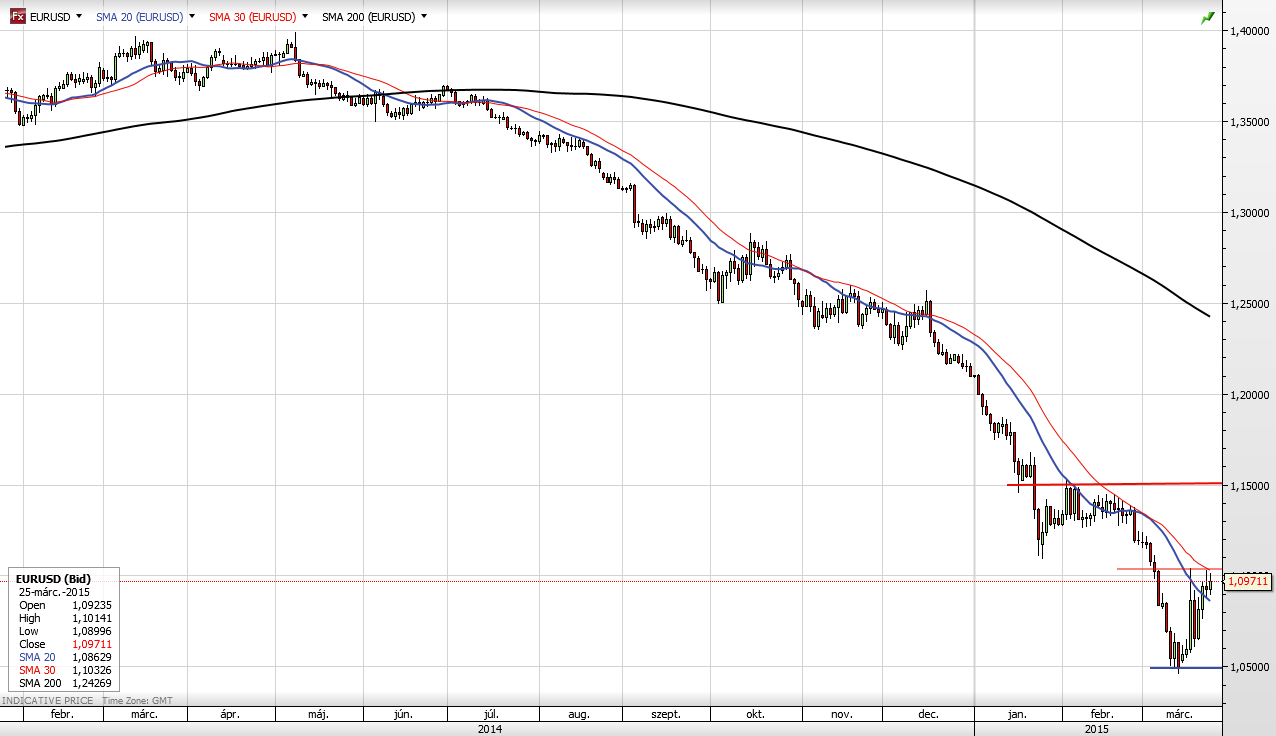
Task: Click the 1,20000 price axis label
Action: coord(1250,395)
